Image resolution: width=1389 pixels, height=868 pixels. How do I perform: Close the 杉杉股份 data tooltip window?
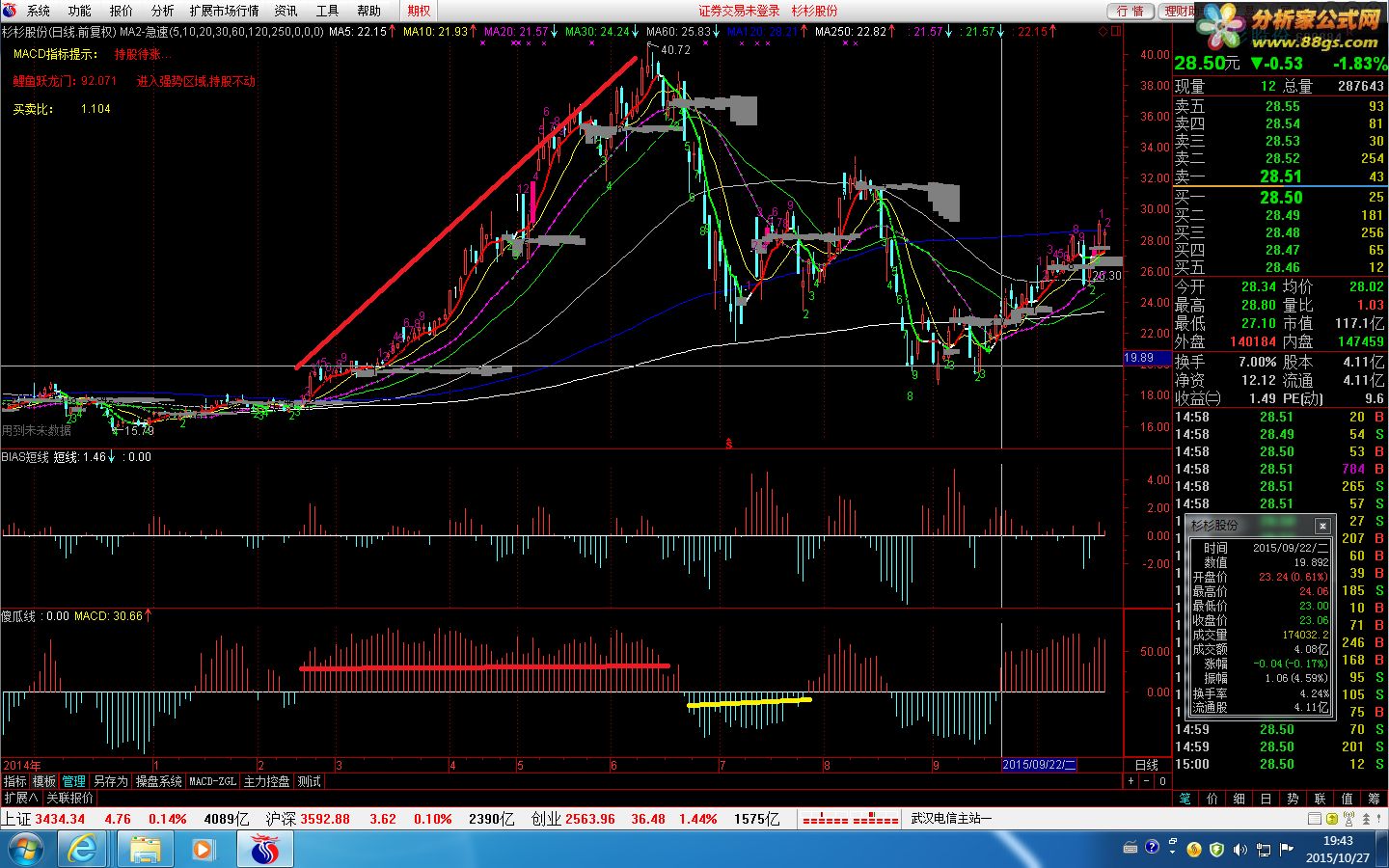1322,526
